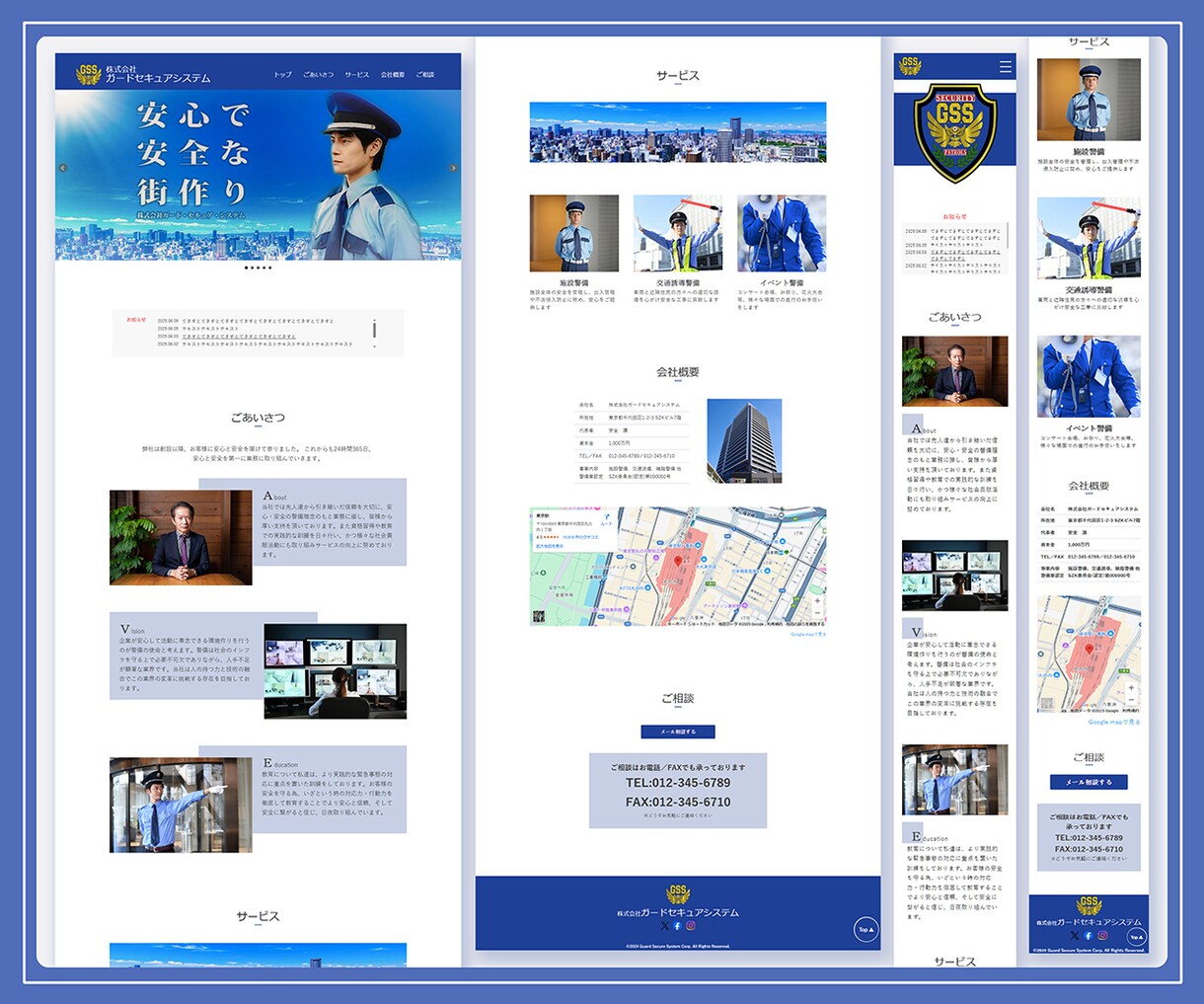Click the イベント警備 megaphone photo on desktop
The height and width of the screenshot is (1004, 1204).
(x=782, y=233)
